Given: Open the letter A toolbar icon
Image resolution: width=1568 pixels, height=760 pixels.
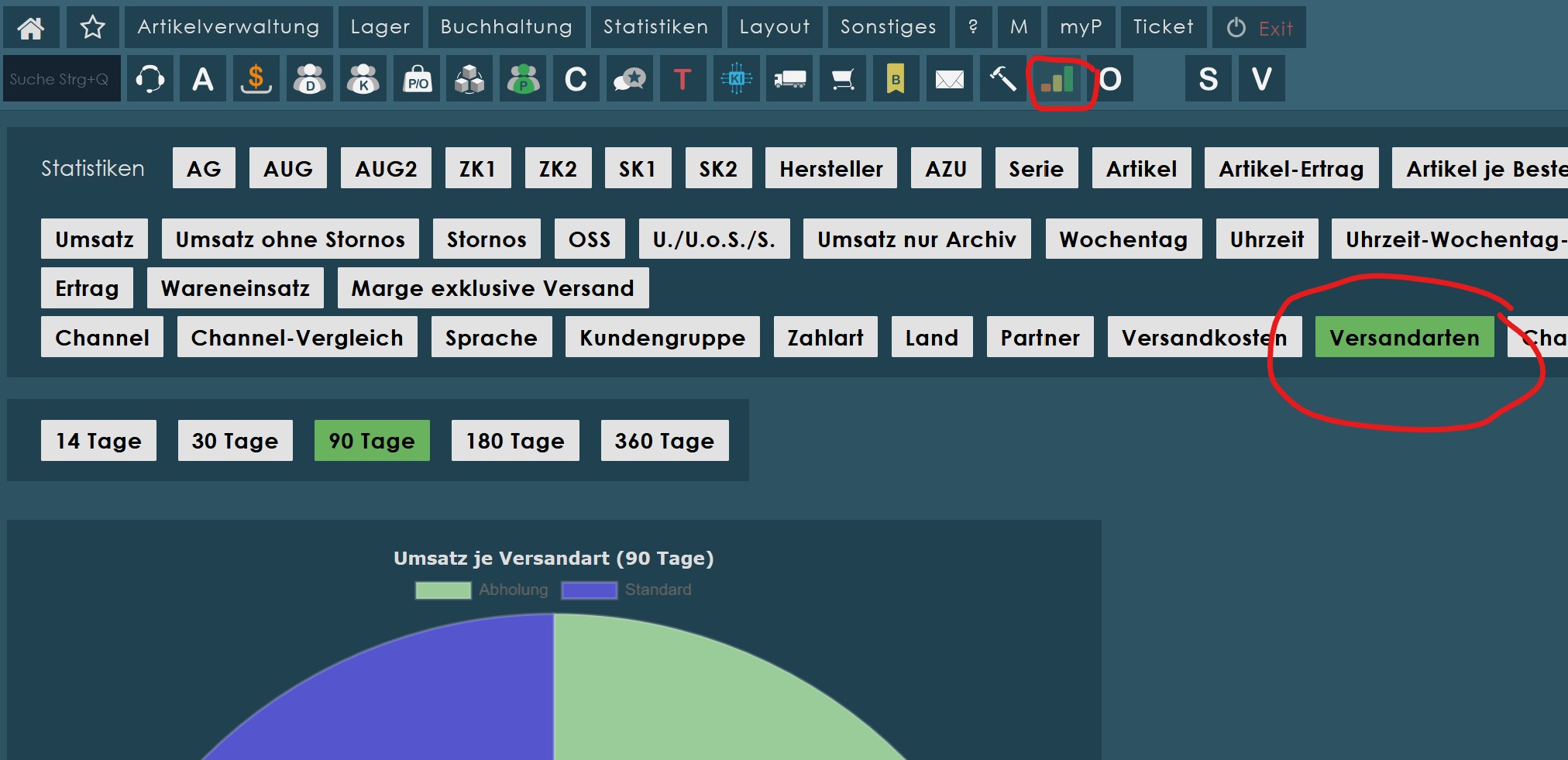Looking at the screenshot, I should click(203, 78).
